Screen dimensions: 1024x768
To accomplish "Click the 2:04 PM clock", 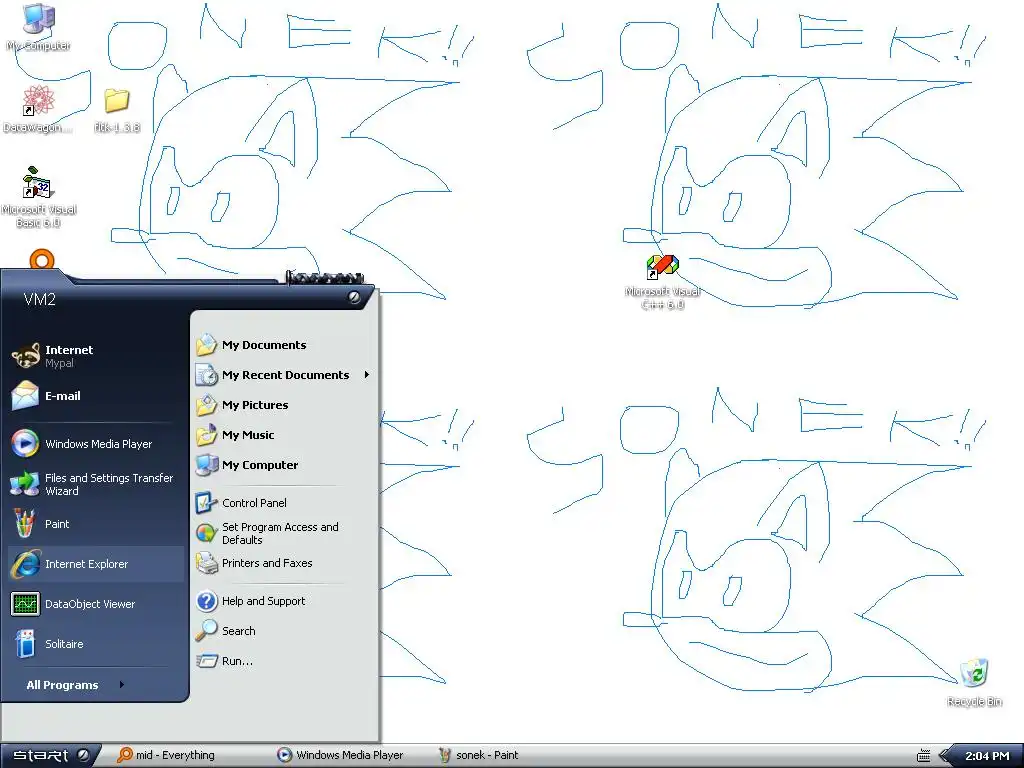I will click(x=987, y=756).
